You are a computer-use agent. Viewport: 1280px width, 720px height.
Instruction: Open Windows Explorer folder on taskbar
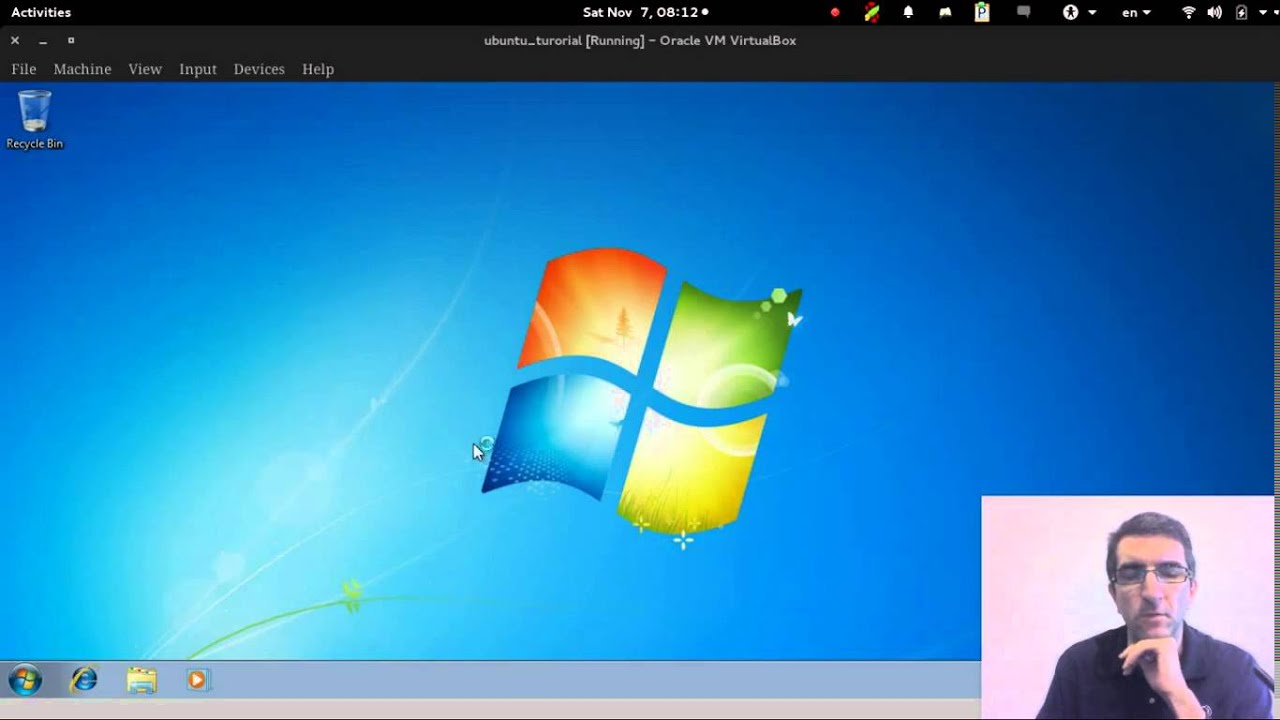[141, 681]
